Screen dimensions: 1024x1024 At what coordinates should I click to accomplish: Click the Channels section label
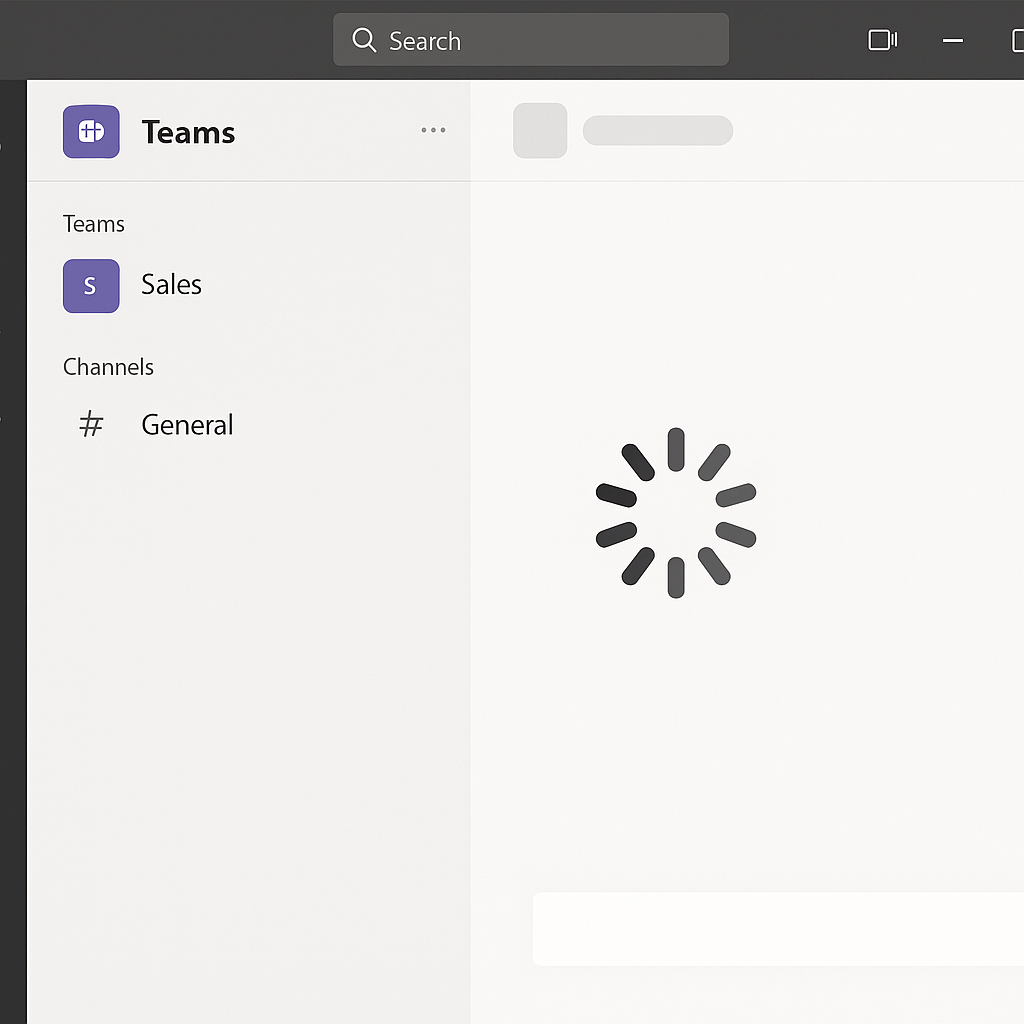108,367
